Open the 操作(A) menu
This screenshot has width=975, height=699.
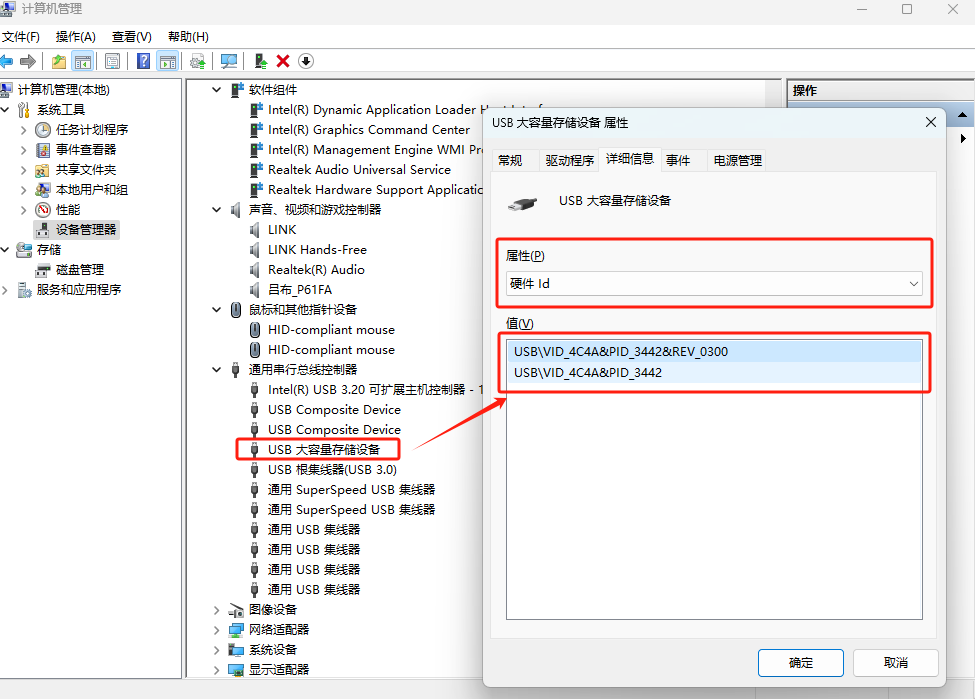[75, 37]
